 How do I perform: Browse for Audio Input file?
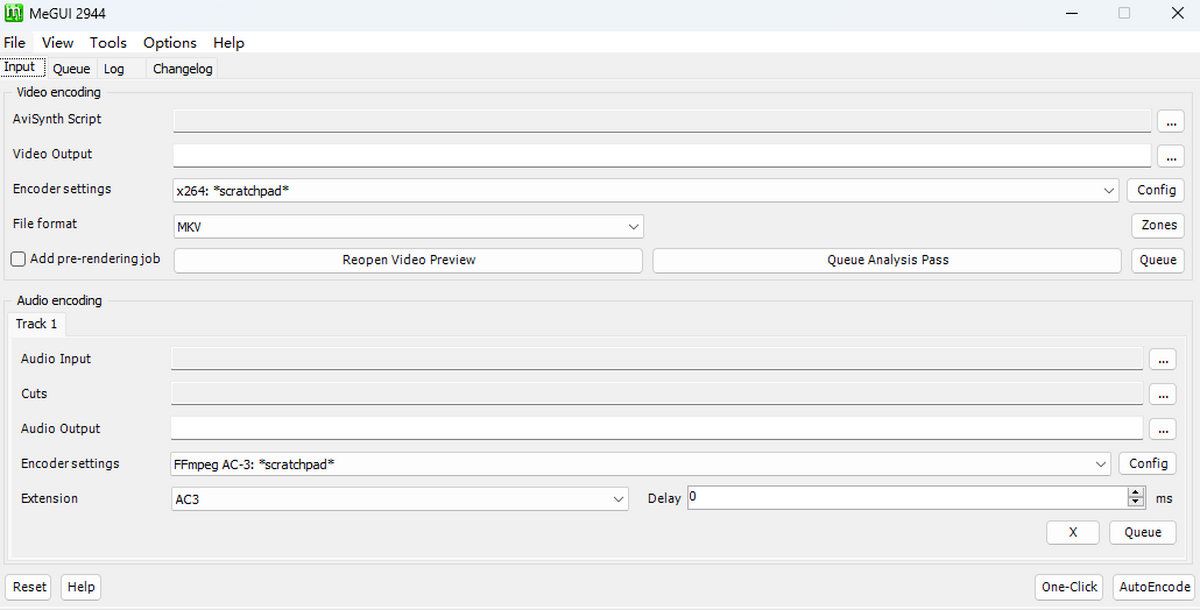(x=1162, y=360)
